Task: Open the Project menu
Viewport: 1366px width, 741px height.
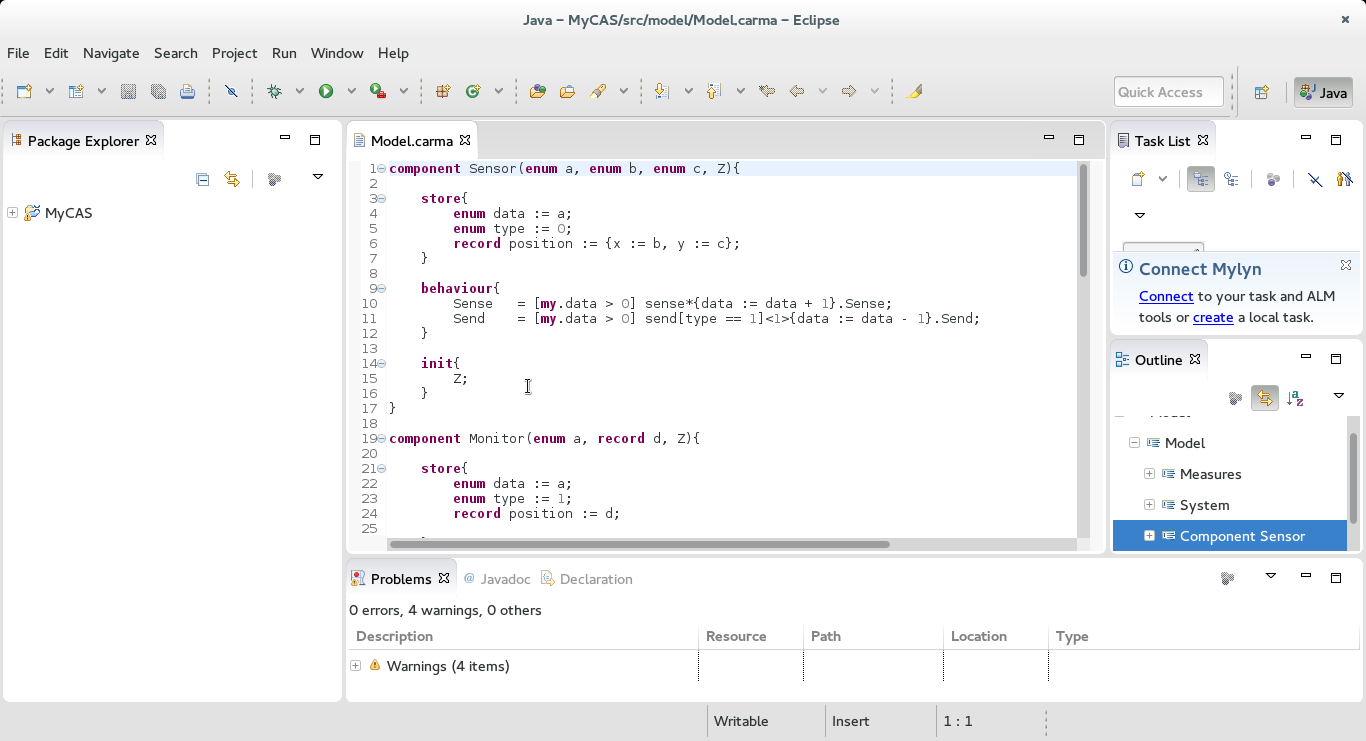Action: pyautogui.click(x=234, y=53)
